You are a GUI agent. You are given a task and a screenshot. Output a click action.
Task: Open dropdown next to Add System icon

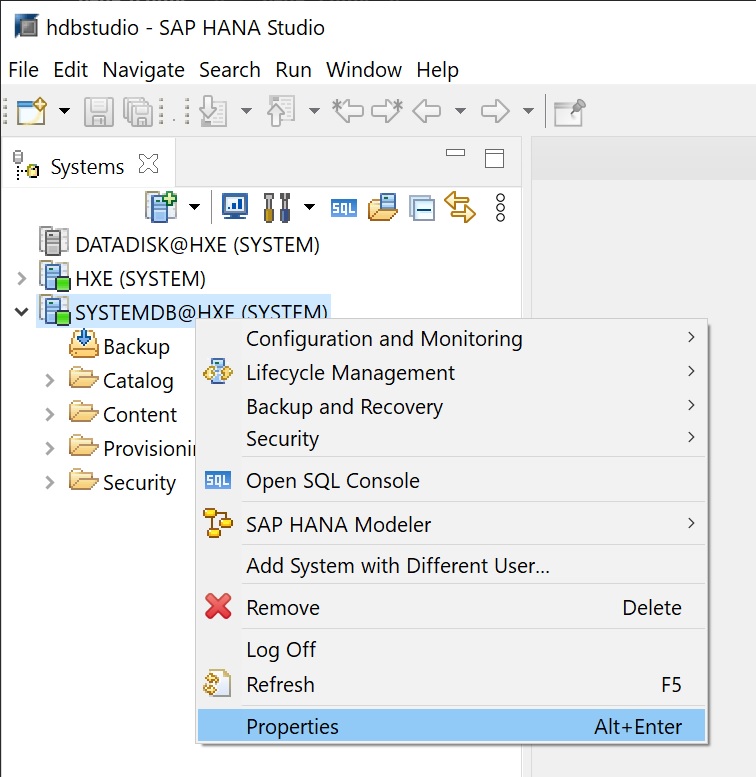194,208
